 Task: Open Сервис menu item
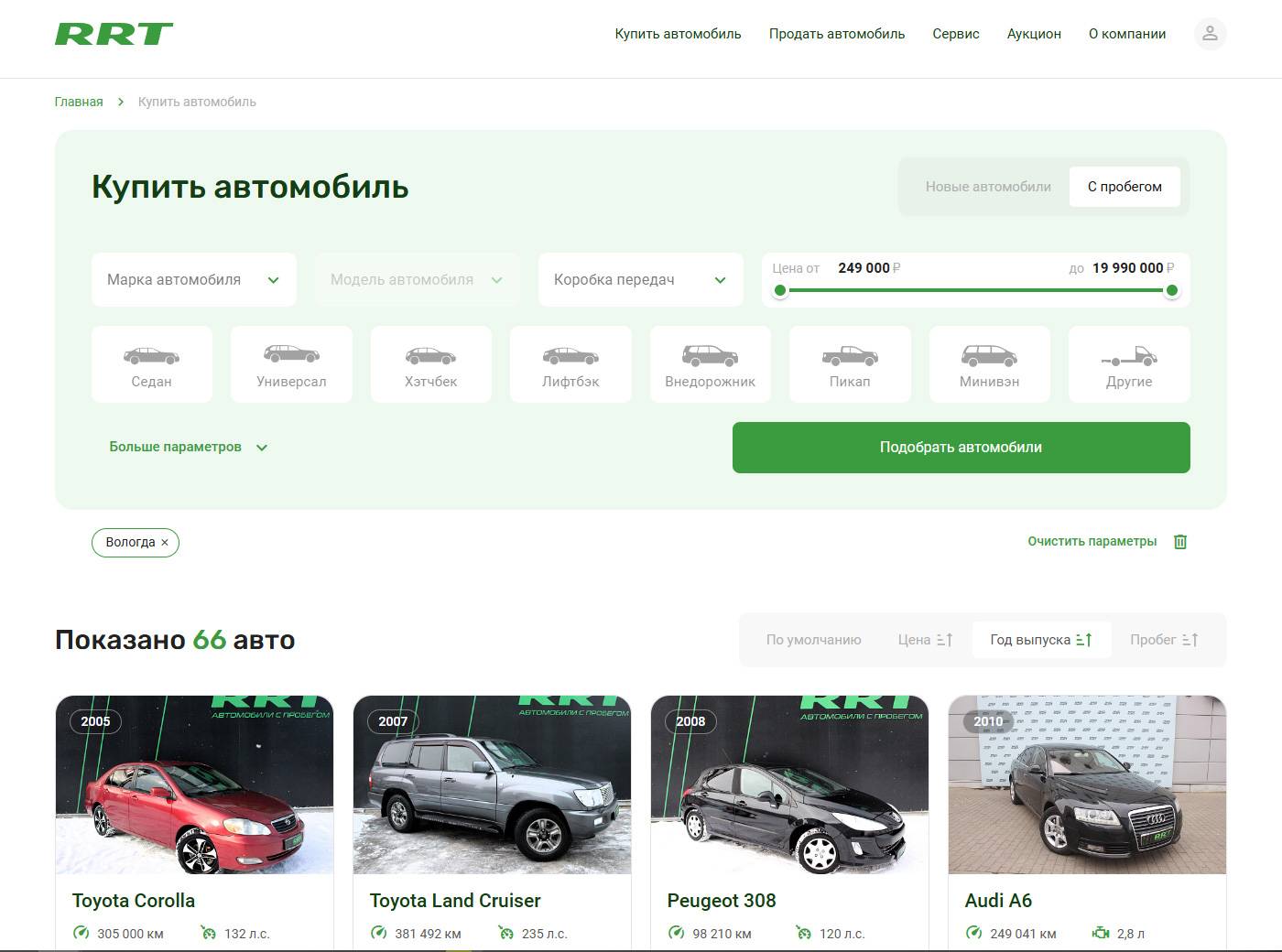[956, 34]
